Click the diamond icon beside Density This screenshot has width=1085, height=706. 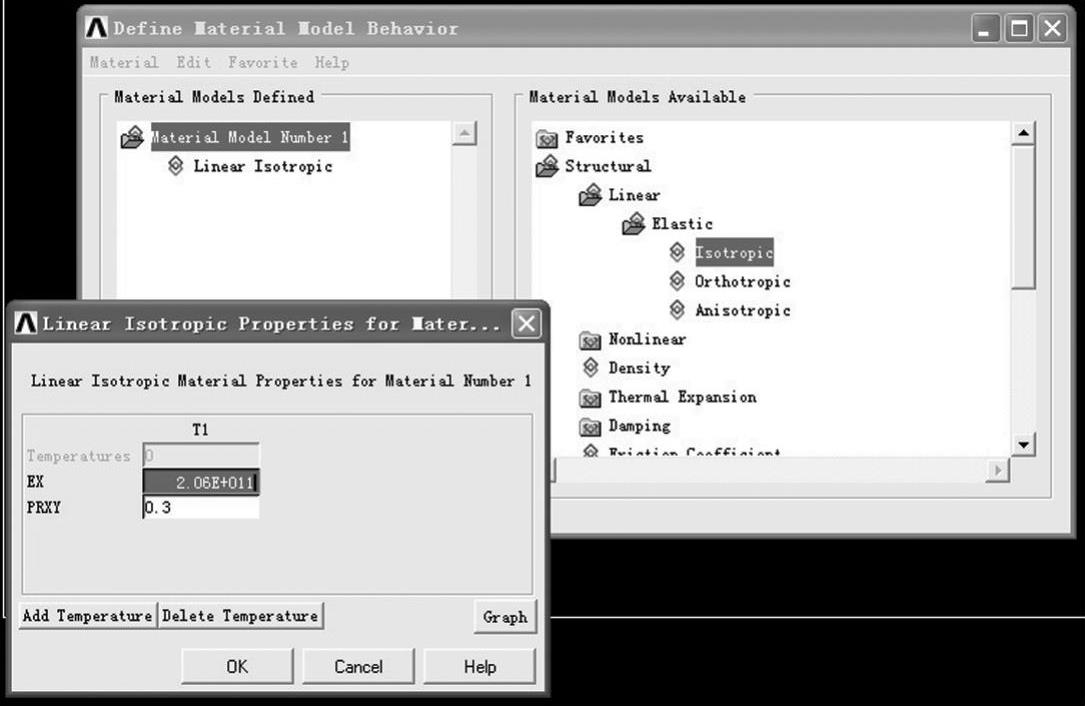(x=590, y=368)
